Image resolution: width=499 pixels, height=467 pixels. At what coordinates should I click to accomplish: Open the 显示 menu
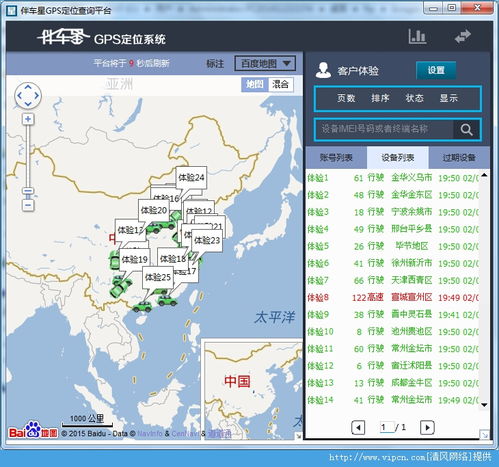449,98
